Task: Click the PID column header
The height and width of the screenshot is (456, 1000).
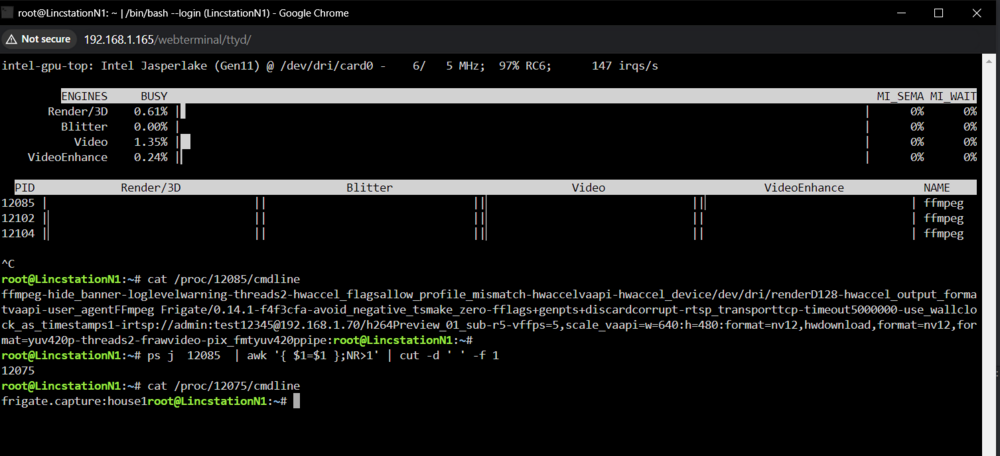Action: tap(24, 188)
